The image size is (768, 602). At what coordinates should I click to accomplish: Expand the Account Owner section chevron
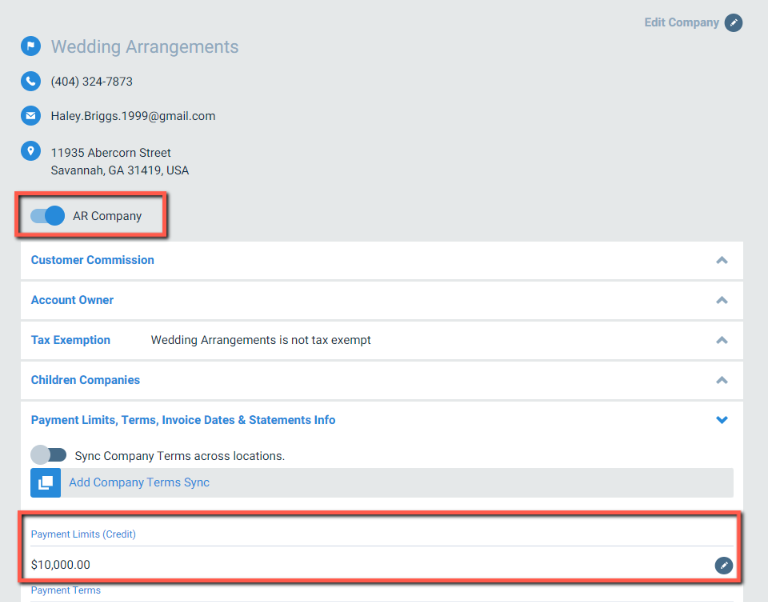point(721,300)
